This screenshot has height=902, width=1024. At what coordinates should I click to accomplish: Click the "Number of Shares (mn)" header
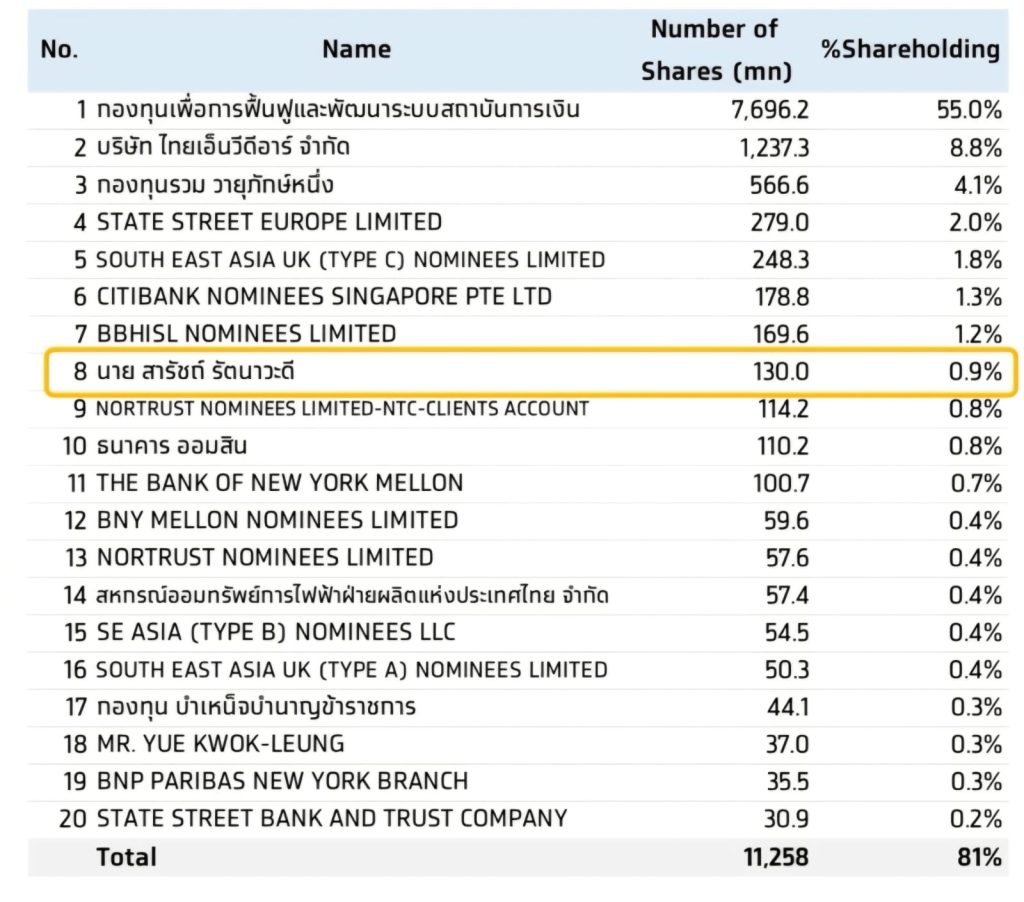tap(715, 50)
